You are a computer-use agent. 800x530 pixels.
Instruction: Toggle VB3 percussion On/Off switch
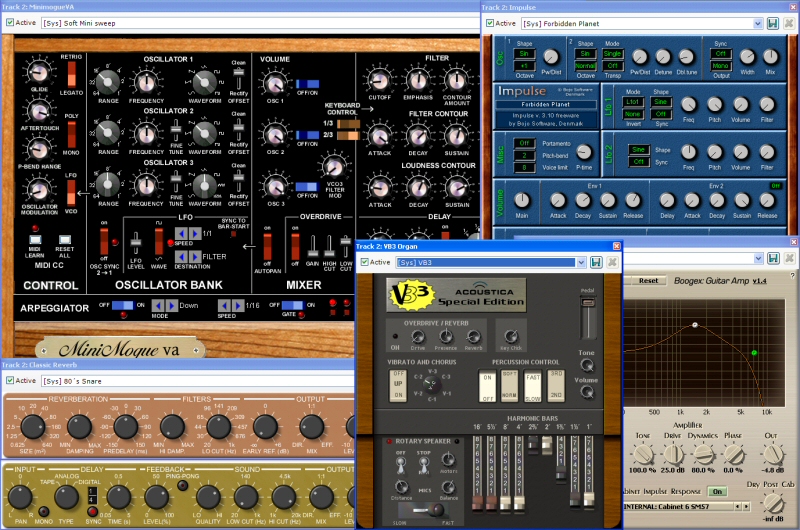[x=487, y=387]
